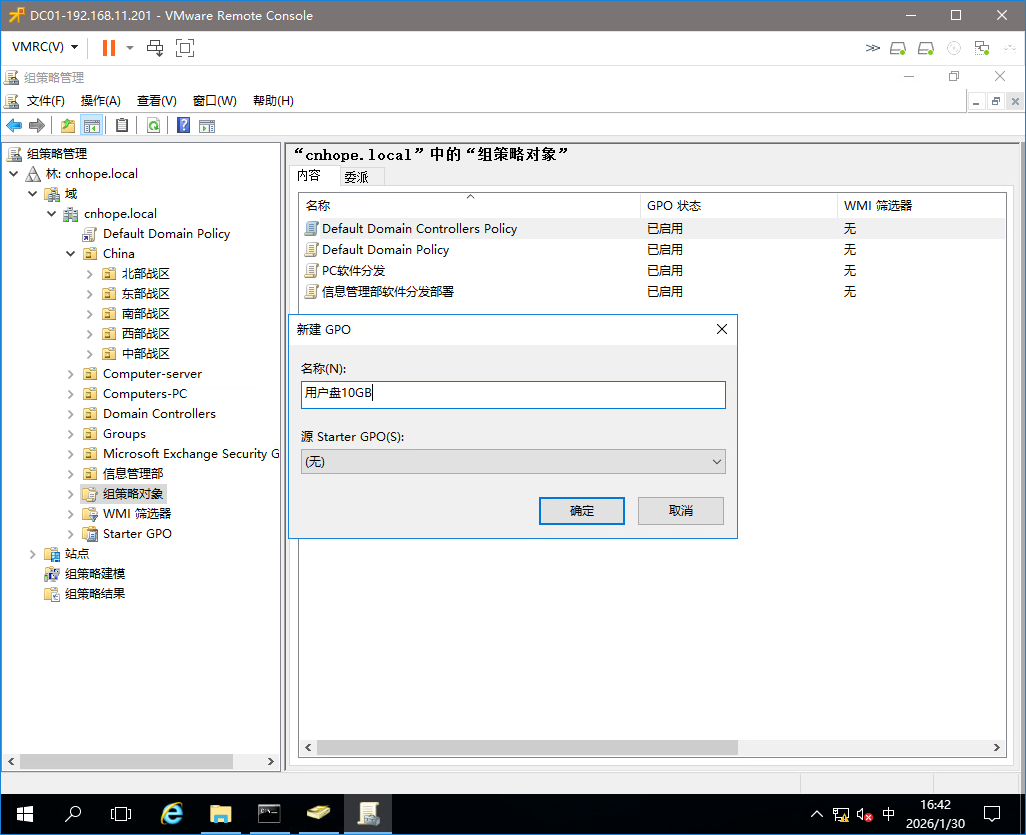The height and width of the screenshot is (835, 1026).
Task: Select Default Domain Policy tree link
Action: point(166,234)
